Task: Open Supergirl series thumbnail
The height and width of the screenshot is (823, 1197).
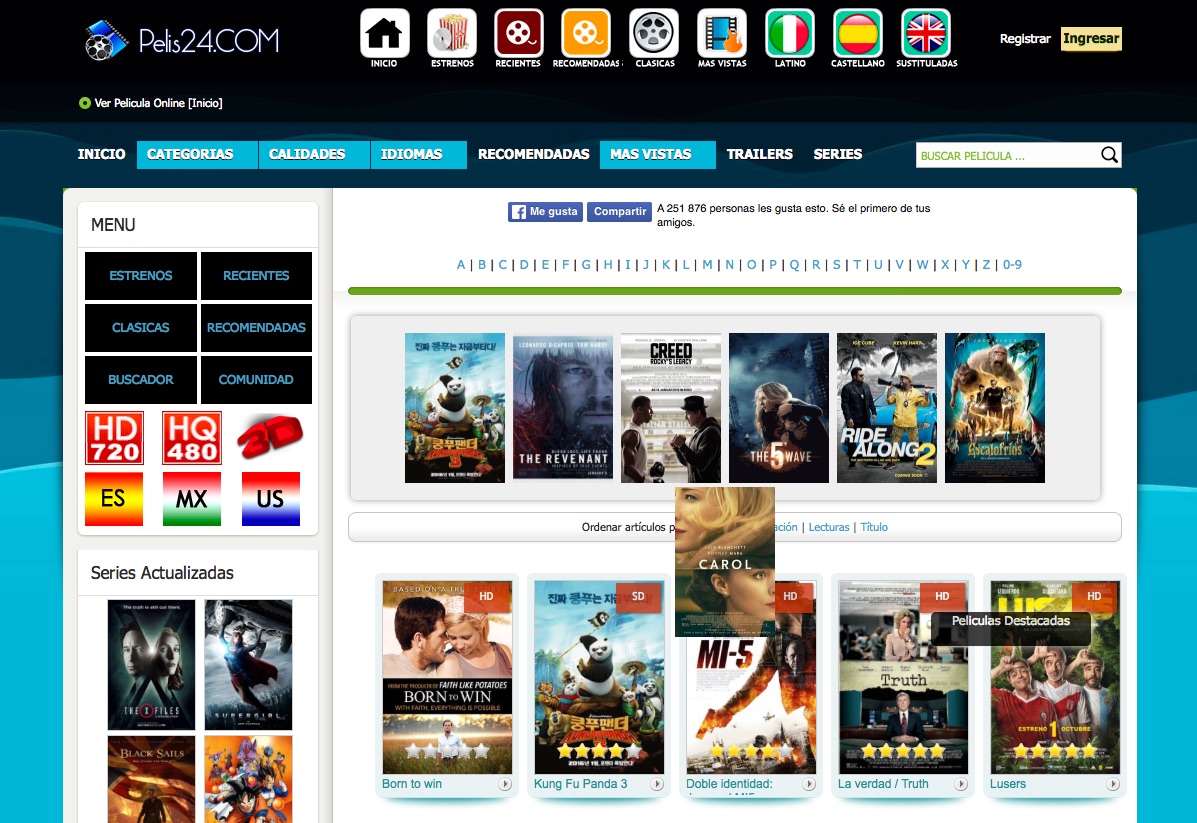Action: tap(248, 665)
